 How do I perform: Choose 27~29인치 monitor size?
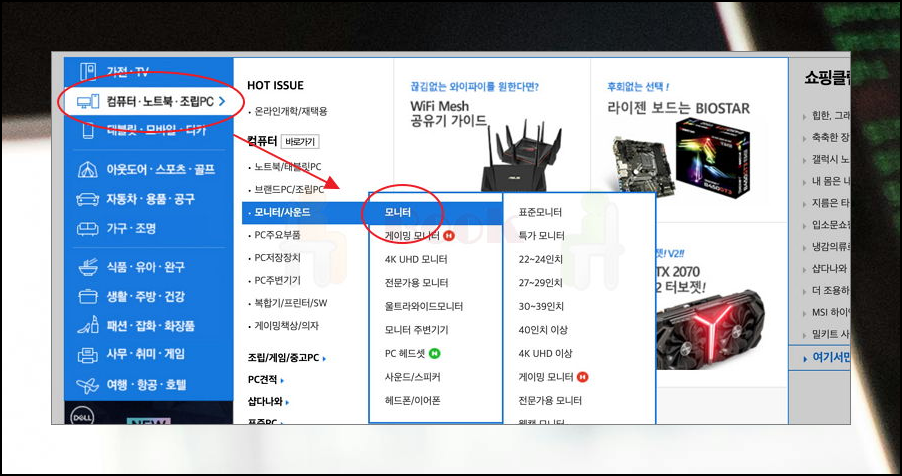[541, 283]
